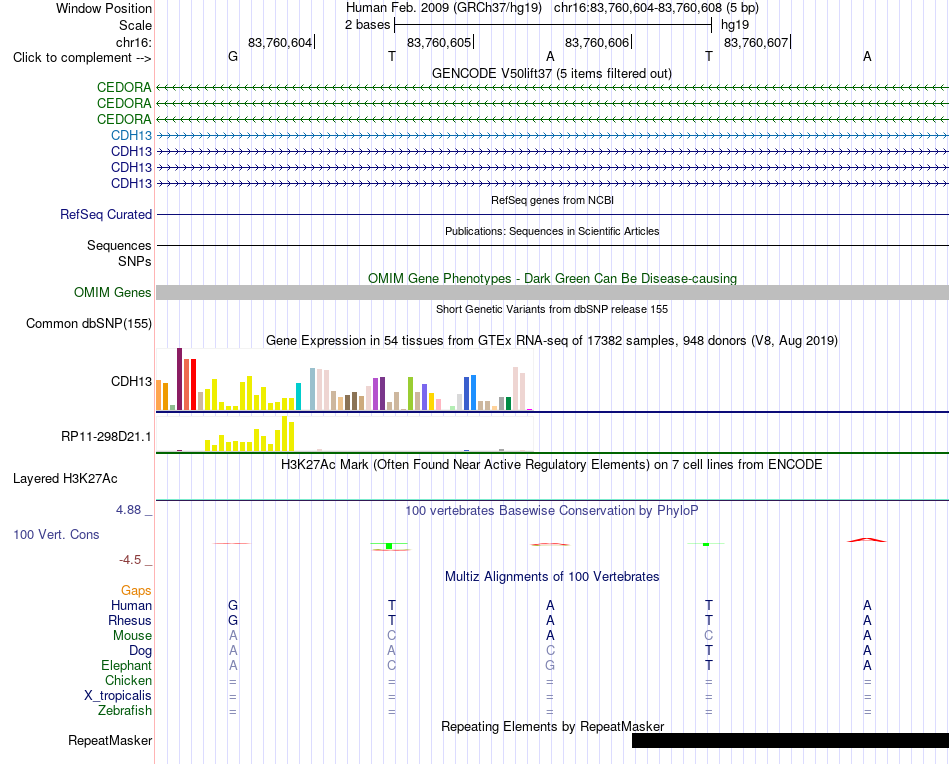Click the RP11-298D21.1 label
Image resolution: width=950 pixels, height=764 pixels.
(107, 436)
